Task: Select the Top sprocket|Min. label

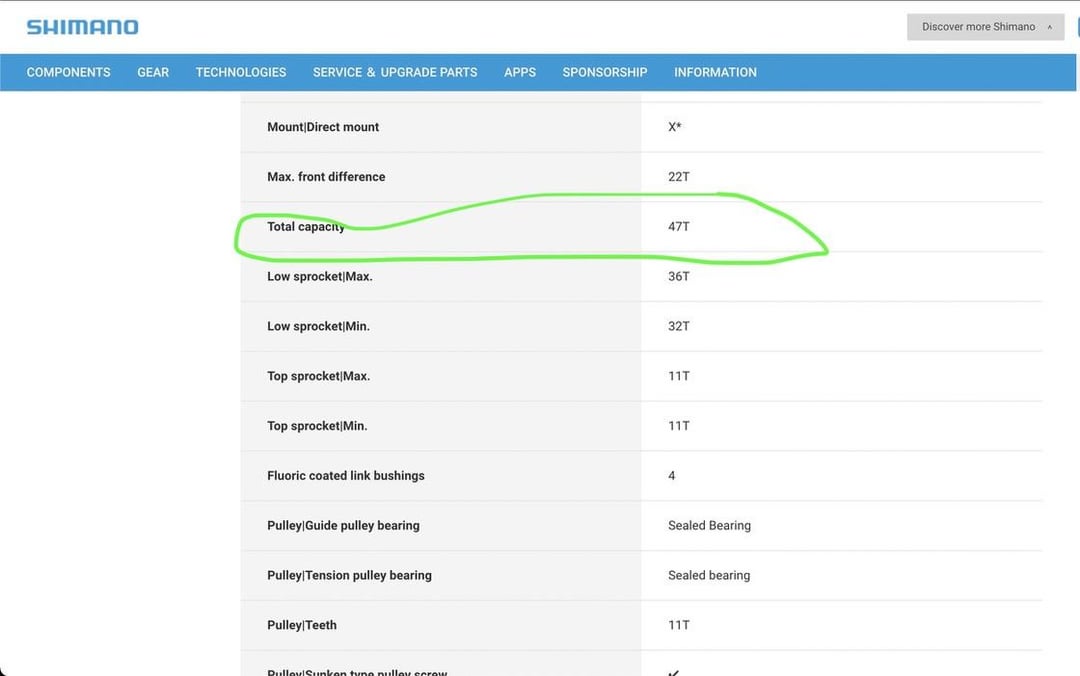Action: [x=317, y=426]
